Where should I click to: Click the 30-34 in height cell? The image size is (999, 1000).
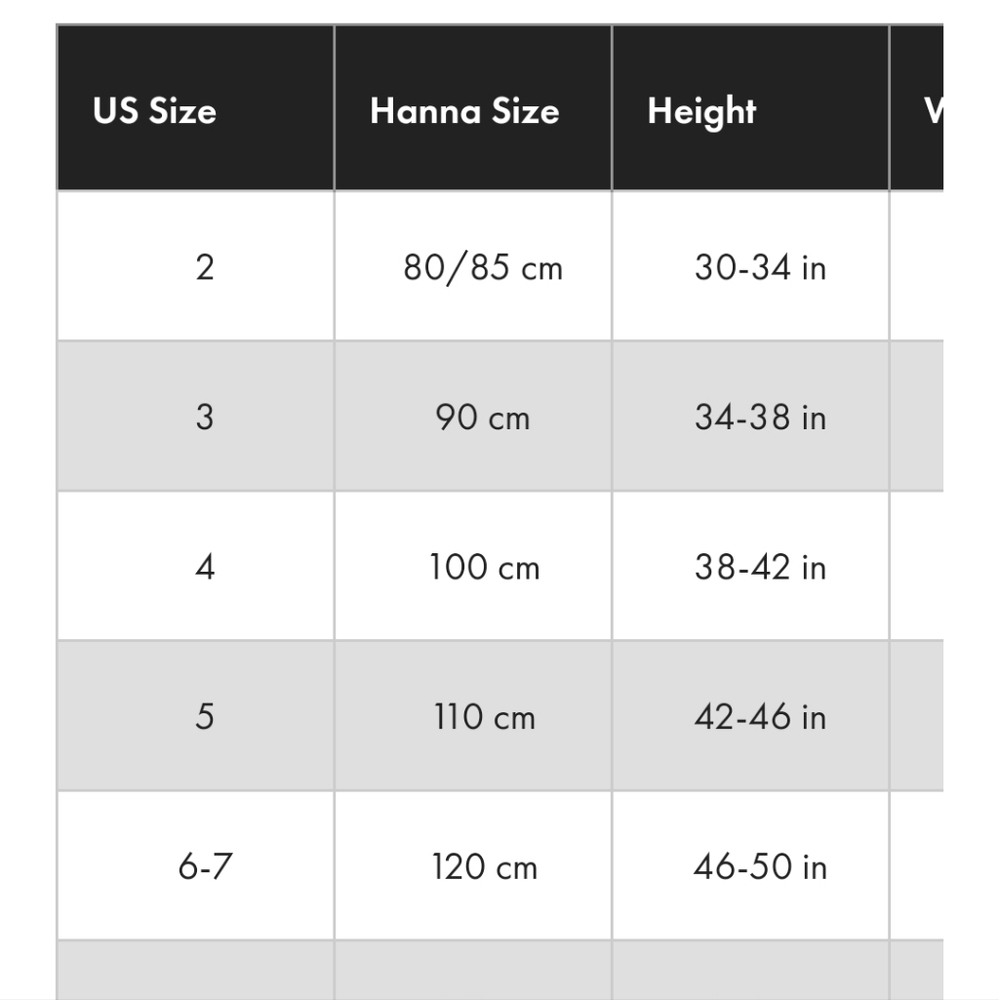point(750,266)
